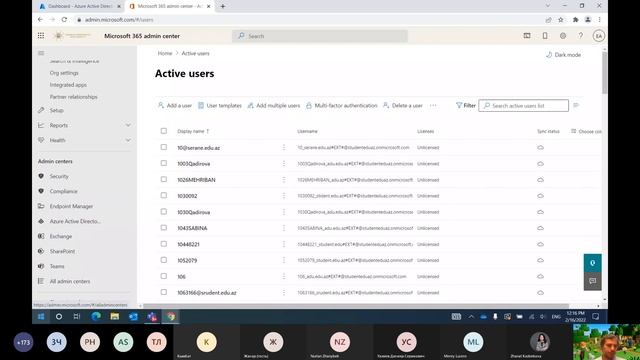Reload the page

(64, 19)
